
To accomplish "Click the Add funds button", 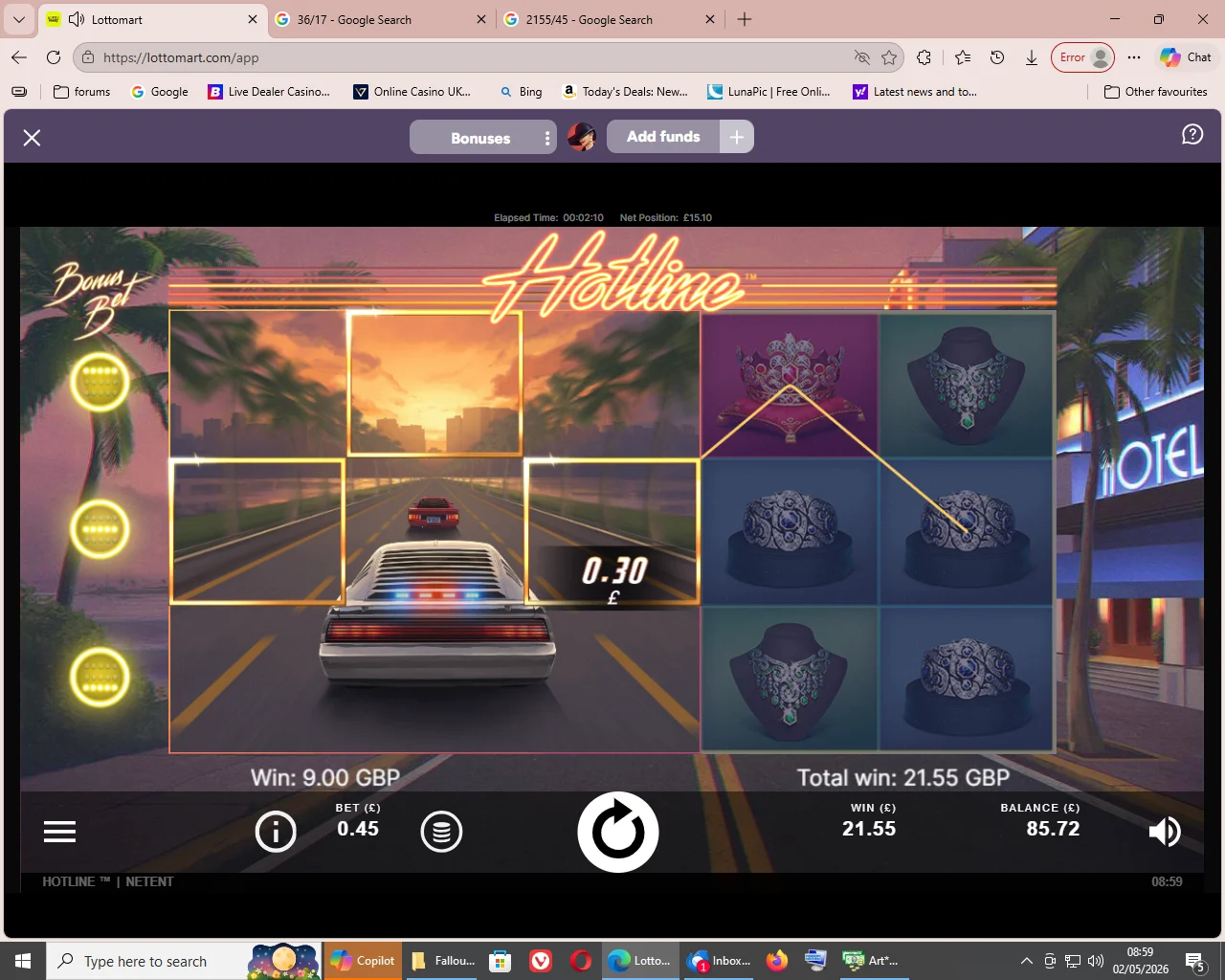I will tap(663, 137).
